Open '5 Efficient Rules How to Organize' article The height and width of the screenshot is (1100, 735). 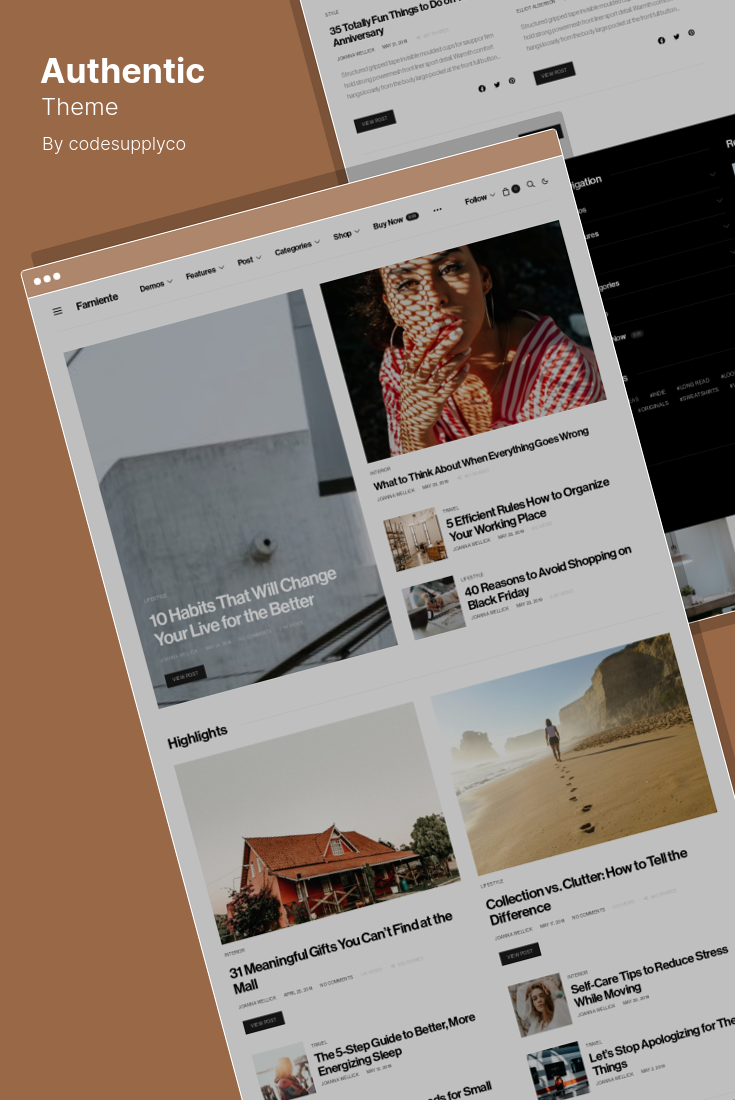coord(527,509)
